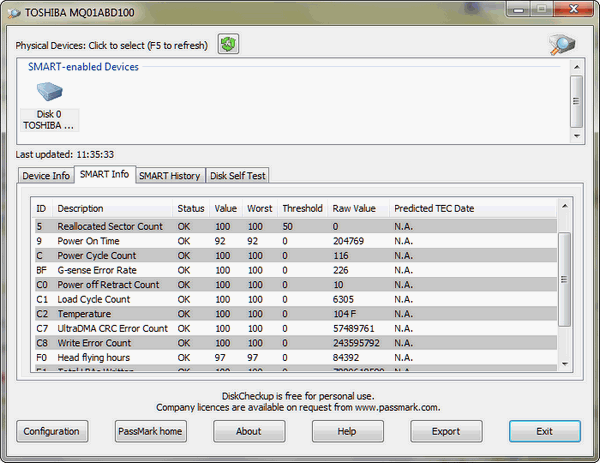Screen dimensions: 600x463
Task: Select the Temperature row
Action: 295,313
